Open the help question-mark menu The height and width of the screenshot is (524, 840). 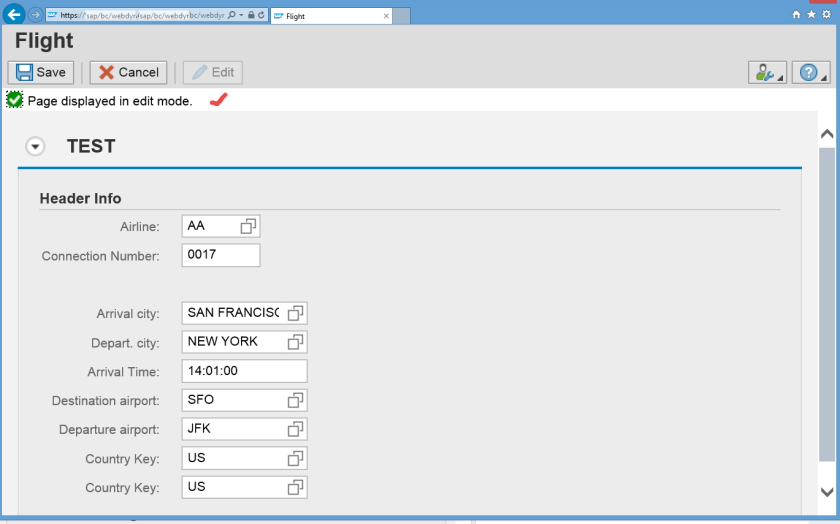[x=811, y=72]
